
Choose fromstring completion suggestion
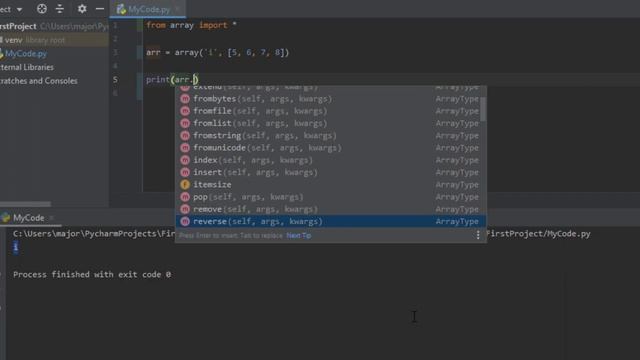coord(331,136)
